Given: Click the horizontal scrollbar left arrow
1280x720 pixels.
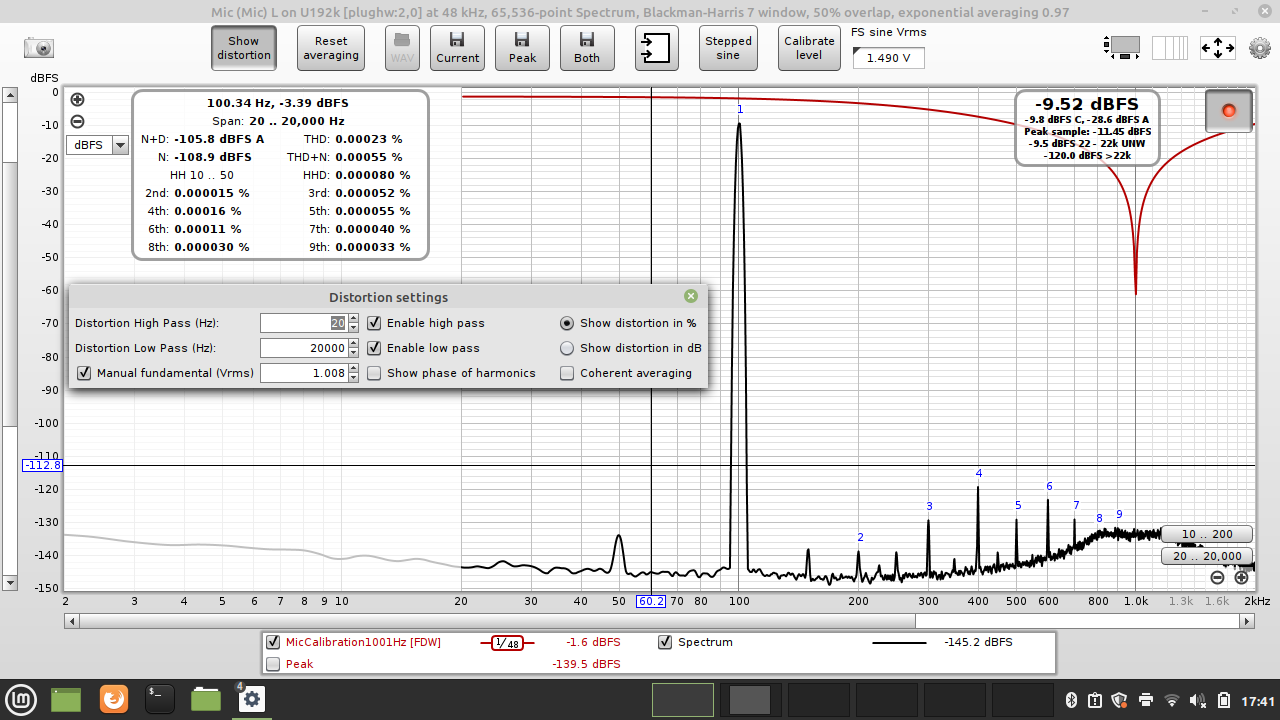Looking at the screenshot, I should tap(72, 621).
